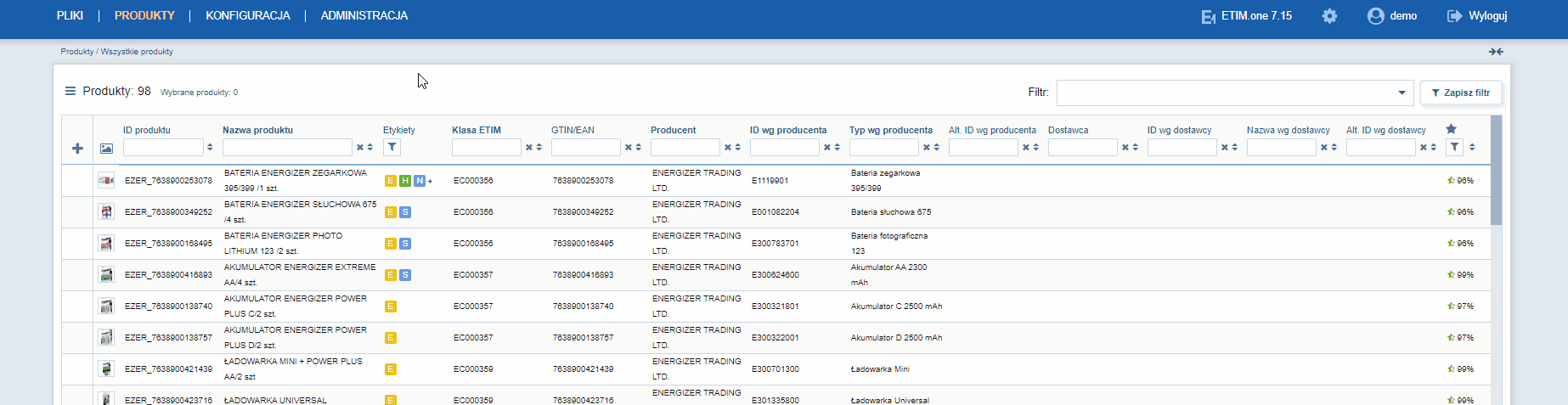
Task: Click the green H label on first row
Action: (405, 181)
